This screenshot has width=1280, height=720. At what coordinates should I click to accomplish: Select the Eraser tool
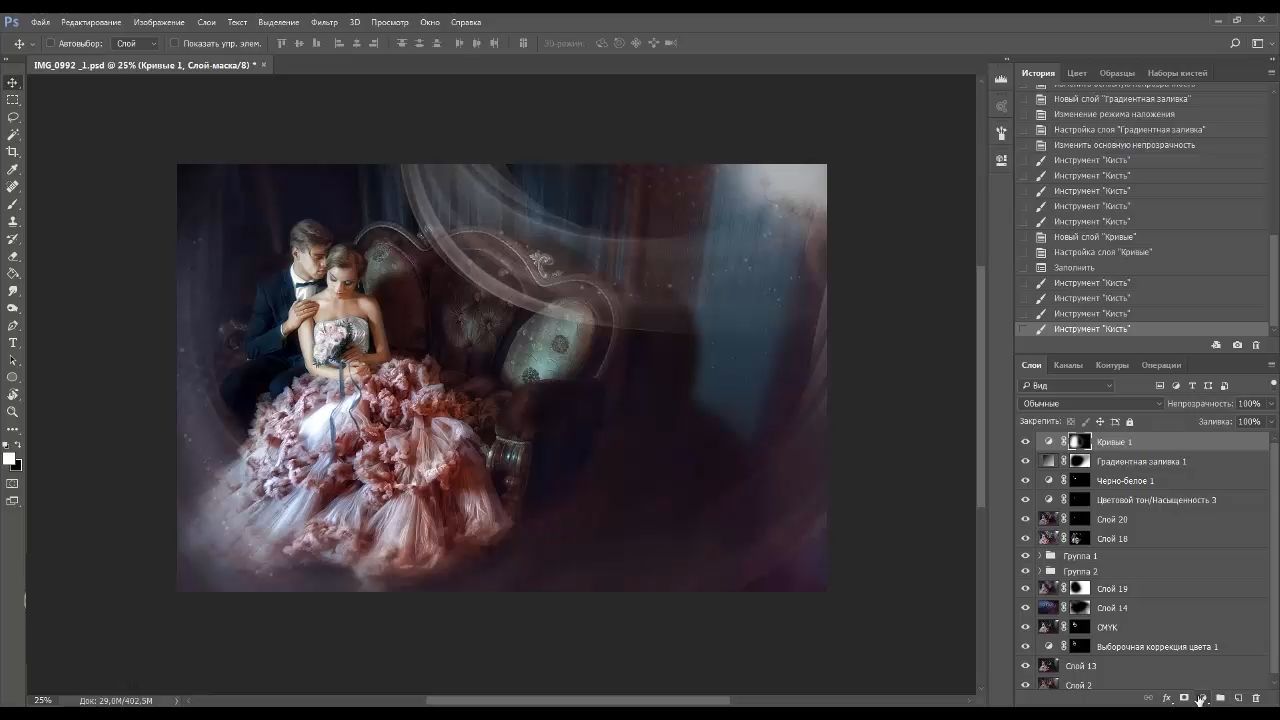(13, 256)
